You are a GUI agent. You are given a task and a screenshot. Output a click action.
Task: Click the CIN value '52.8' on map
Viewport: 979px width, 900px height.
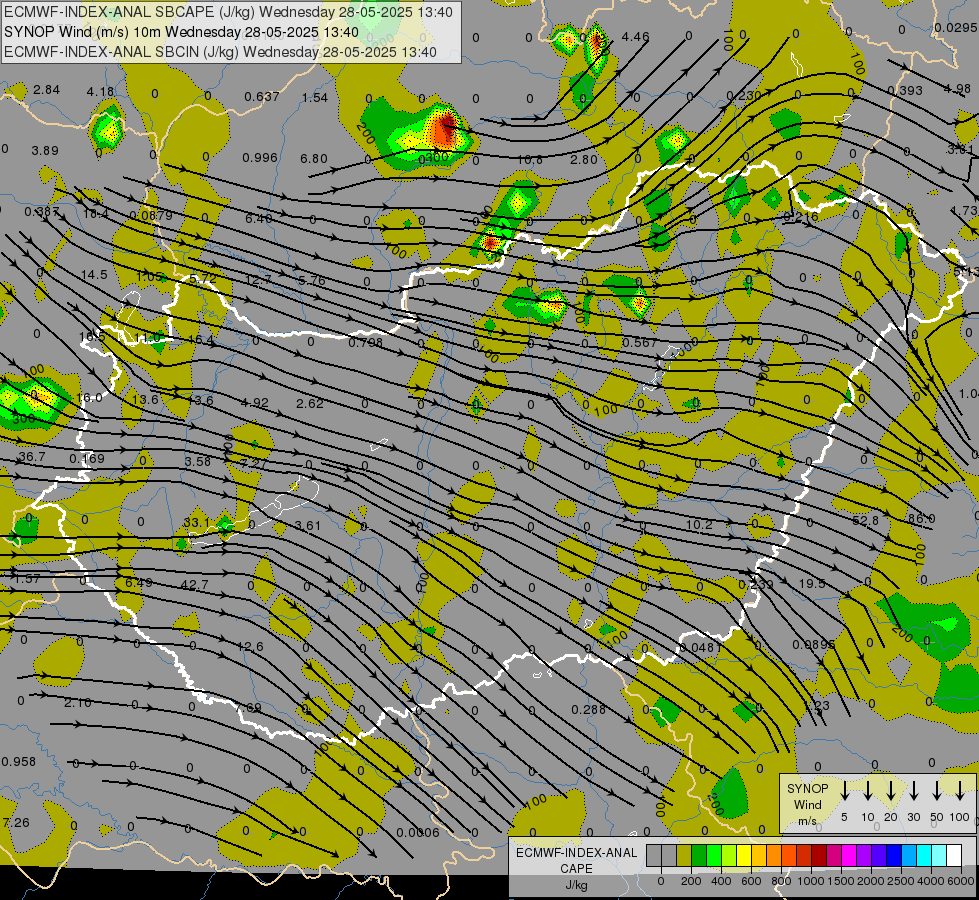tap(865, 520)
